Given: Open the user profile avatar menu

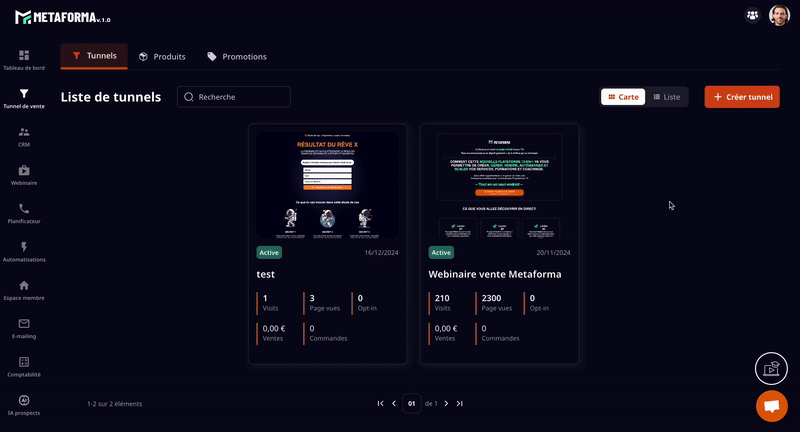Looking at the screenshot, I should pos(779,15).
